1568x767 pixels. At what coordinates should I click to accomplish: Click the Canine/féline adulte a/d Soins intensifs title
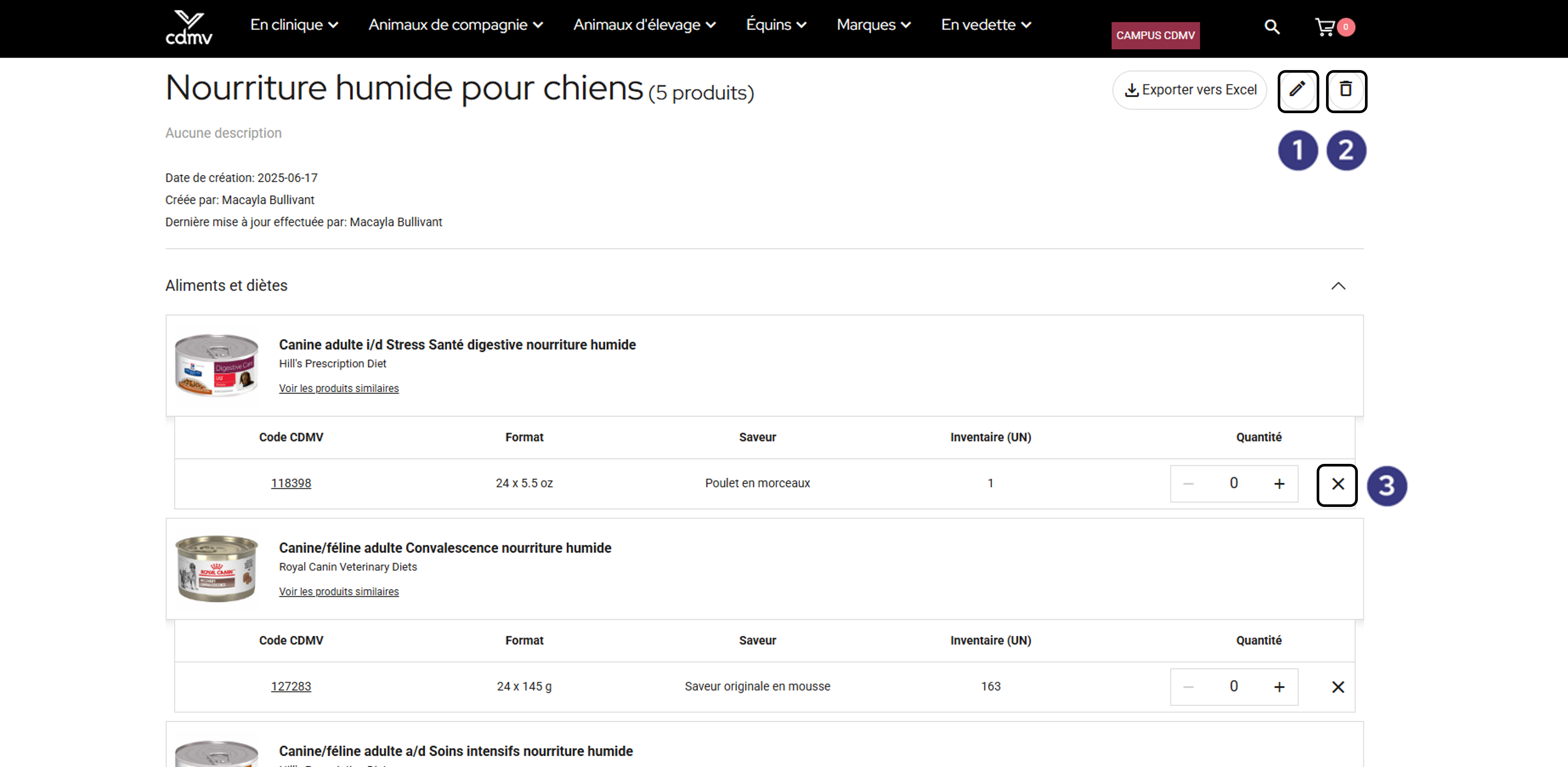(456, 751)
